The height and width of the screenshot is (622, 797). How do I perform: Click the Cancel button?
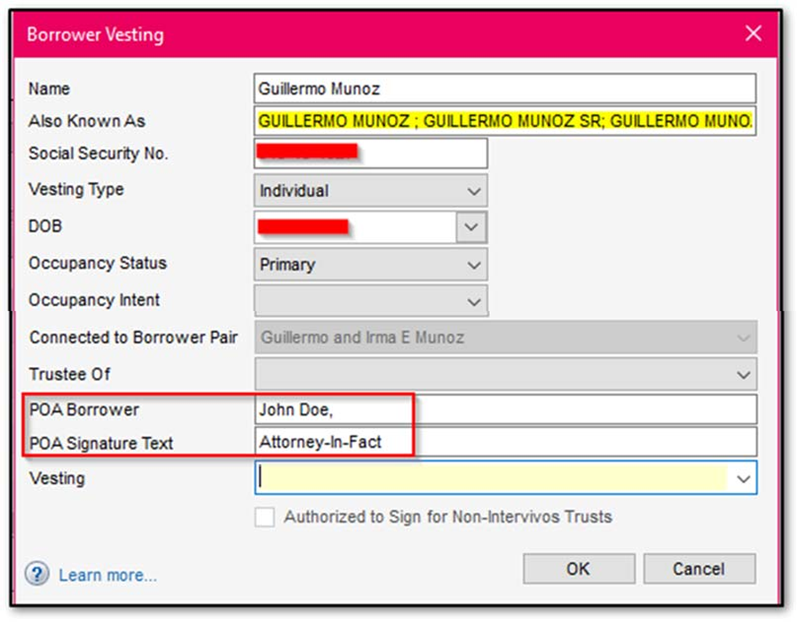[698, 569]
